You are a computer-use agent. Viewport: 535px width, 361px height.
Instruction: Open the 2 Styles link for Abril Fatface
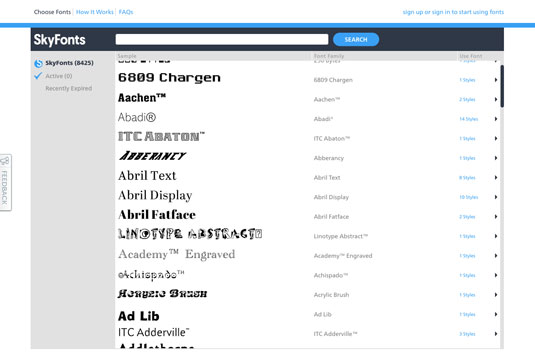467,217
